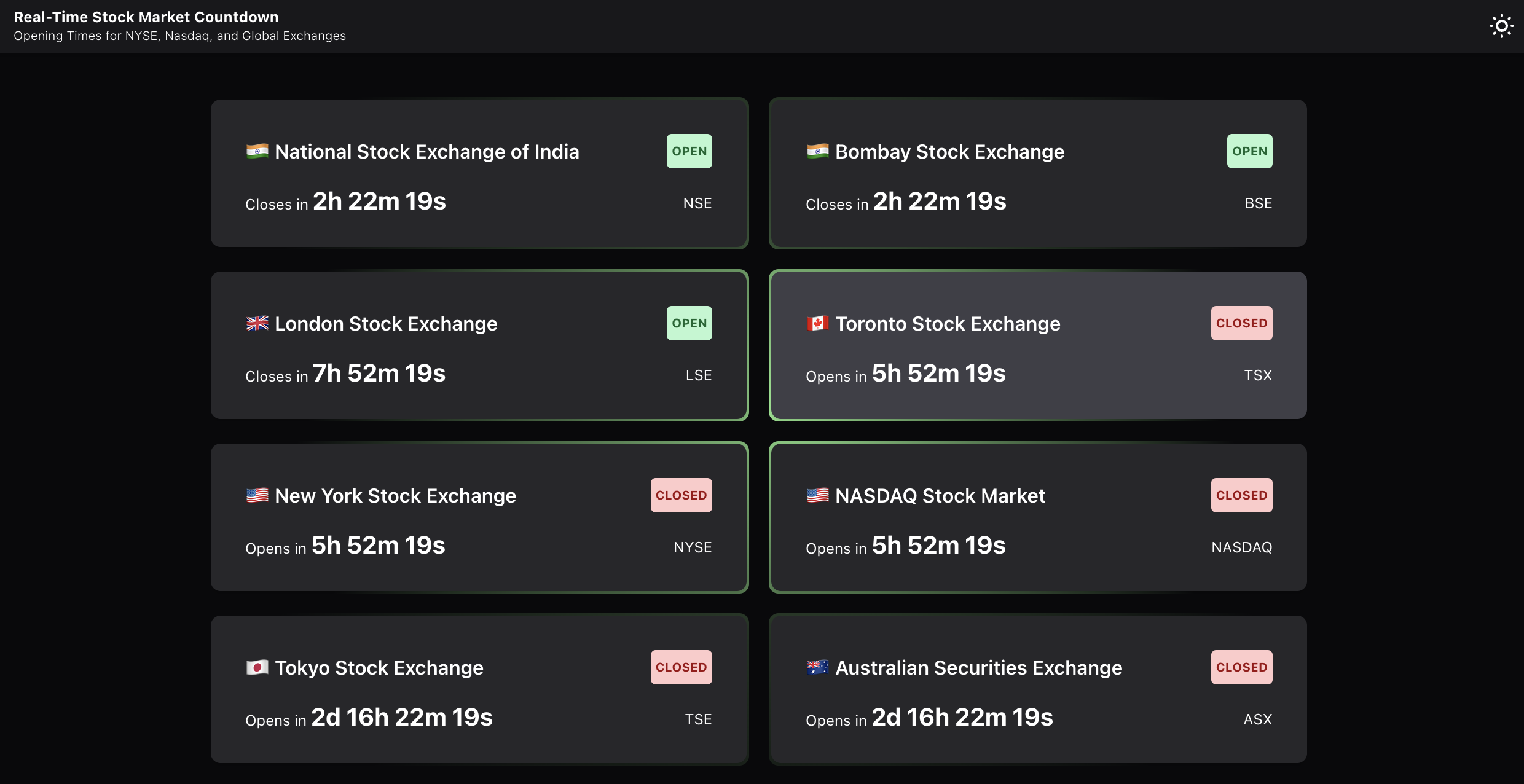Open the NASDAQ Stock Market title

point(940,496)
